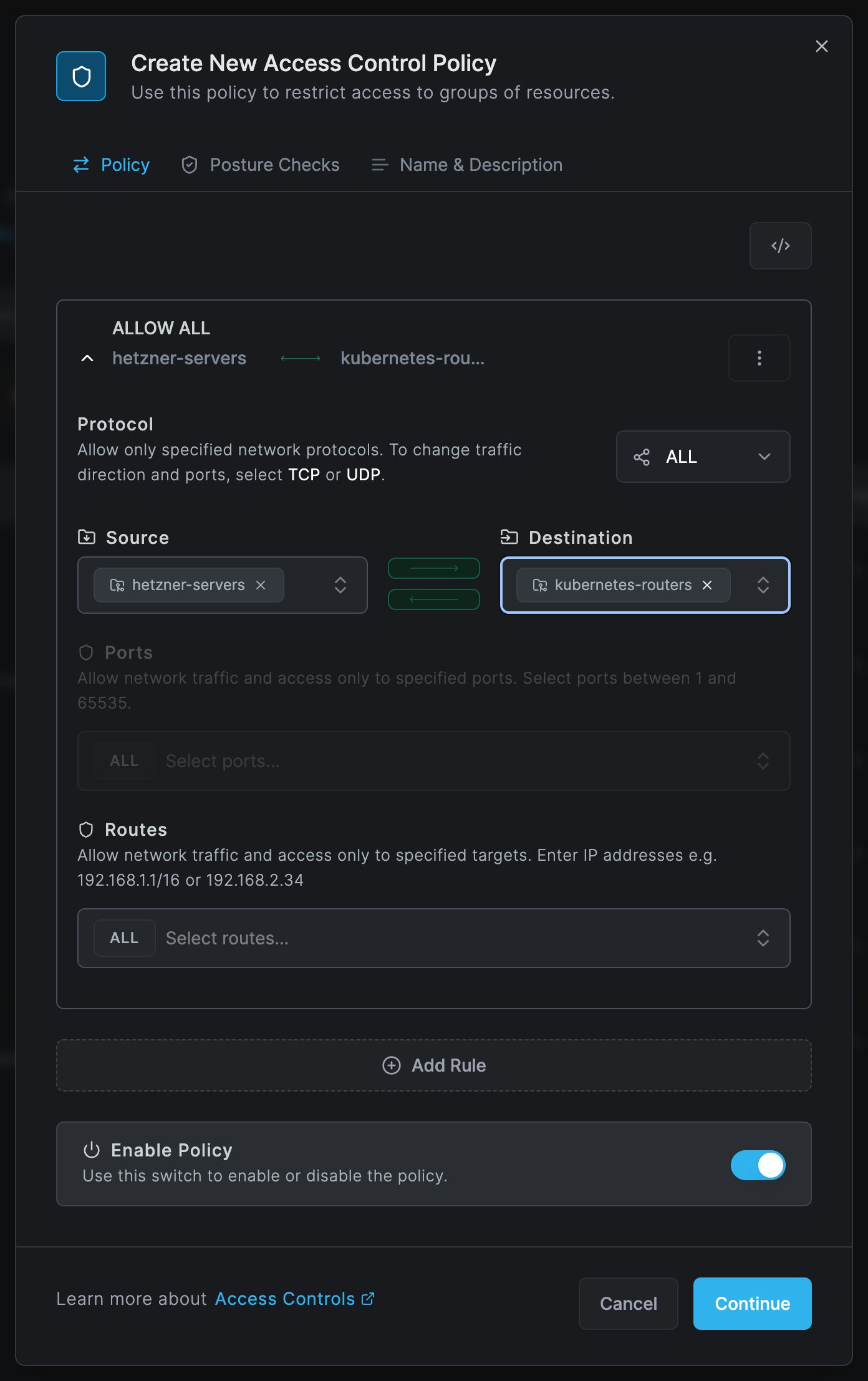Viewport: 868px width, 1381px height.
Task: Switch to the Policy tab
Action: 112,165
